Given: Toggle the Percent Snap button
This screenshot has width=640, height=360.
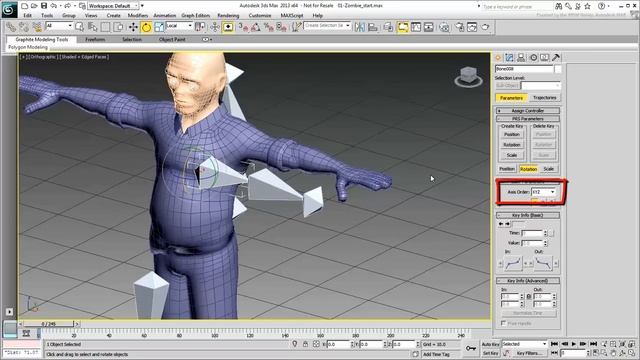Looking at the screenshot, I should click(x=269, y=27).
